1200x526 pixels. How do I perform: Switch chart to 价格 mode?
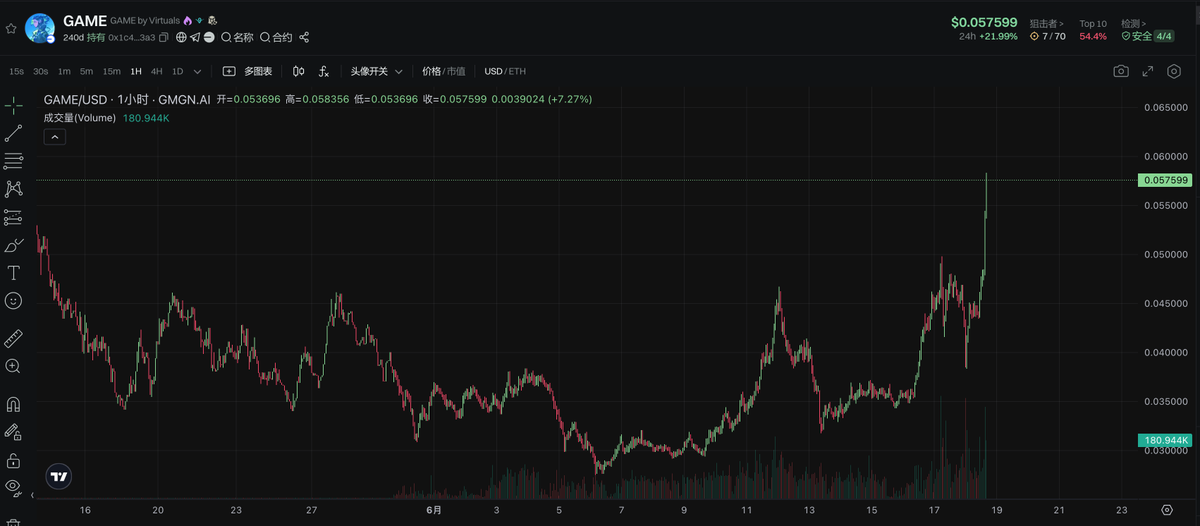[x=431, y=71]
